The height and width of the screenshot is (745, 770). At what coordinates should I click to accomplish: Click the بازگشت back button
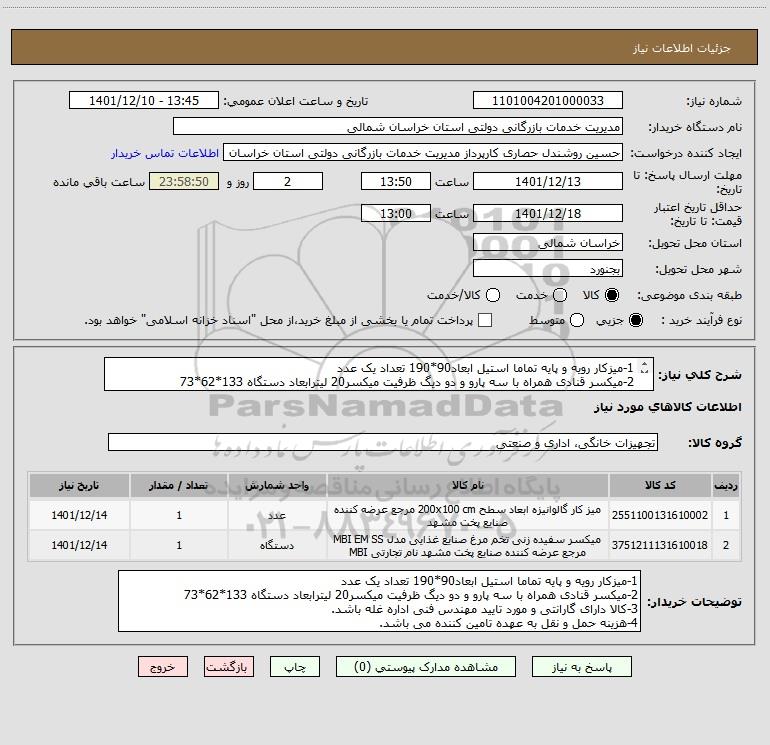[229, 667]
